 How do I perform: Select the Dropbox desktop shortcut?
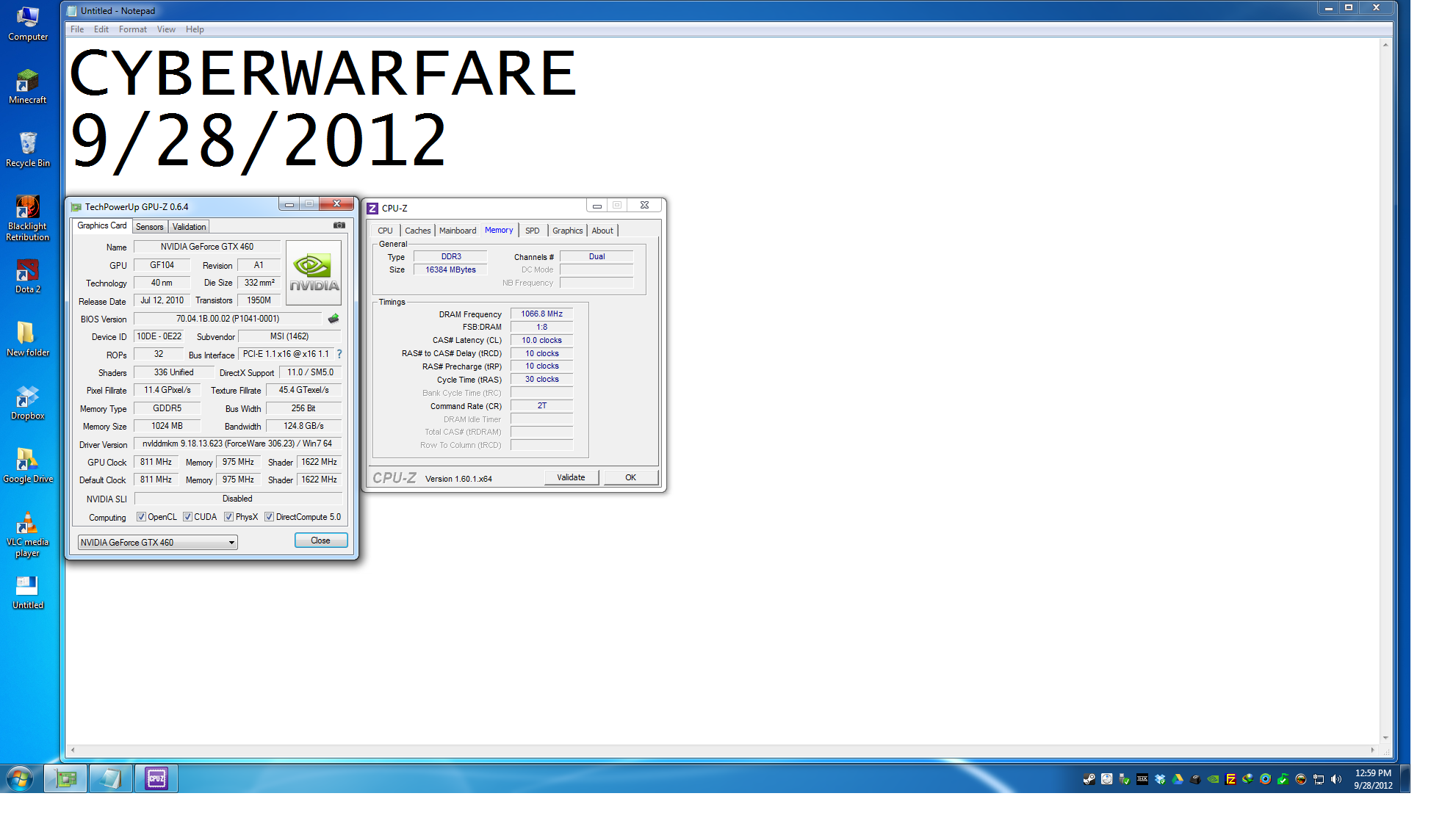pyautogui.click(x=28, y=402)
